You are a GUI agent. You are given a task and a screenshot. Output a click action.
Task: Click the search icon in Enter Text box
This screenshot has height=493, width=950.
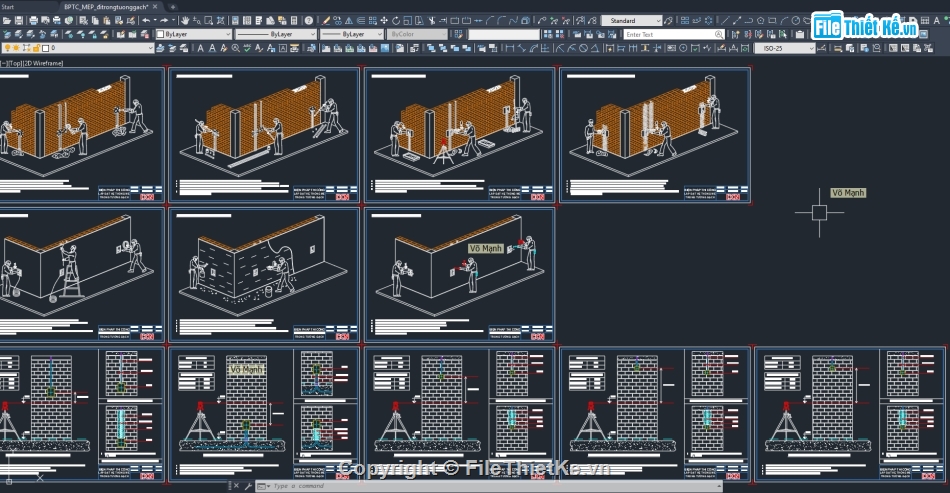[x=719, y=35]
